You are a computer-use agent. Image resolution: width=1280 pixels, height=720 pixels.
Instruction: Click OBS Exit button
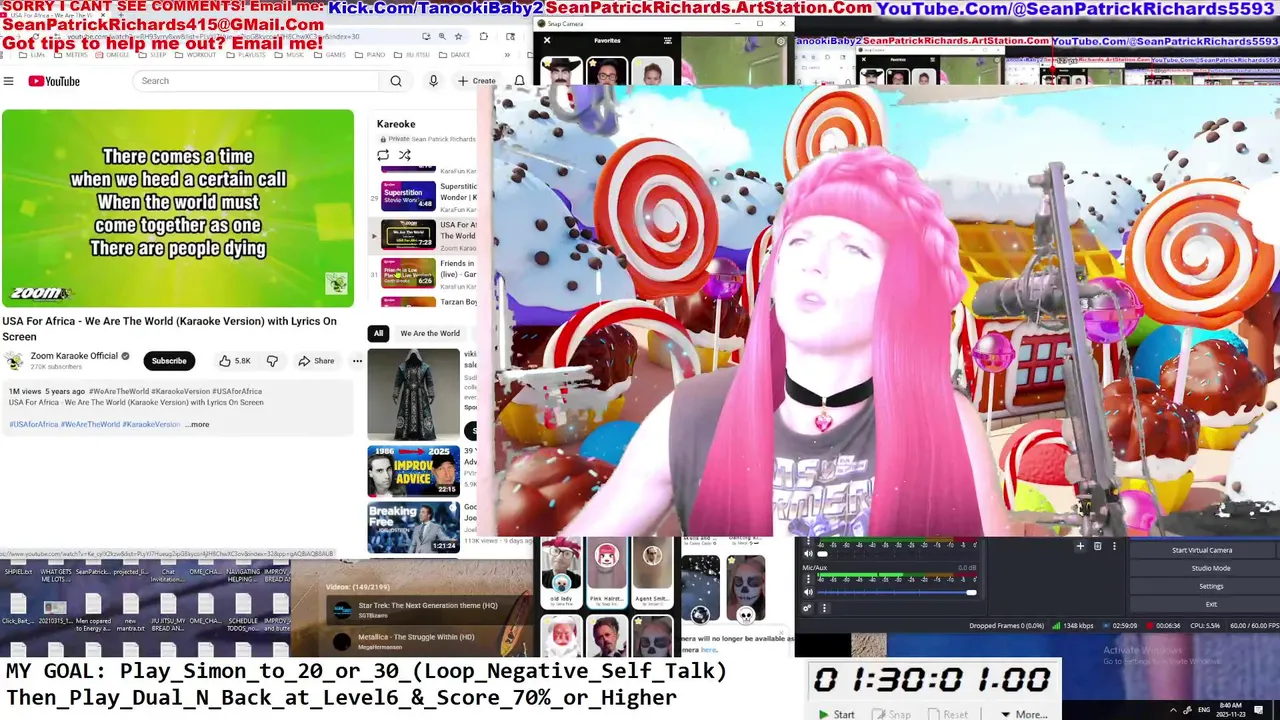coord(1210,604)
